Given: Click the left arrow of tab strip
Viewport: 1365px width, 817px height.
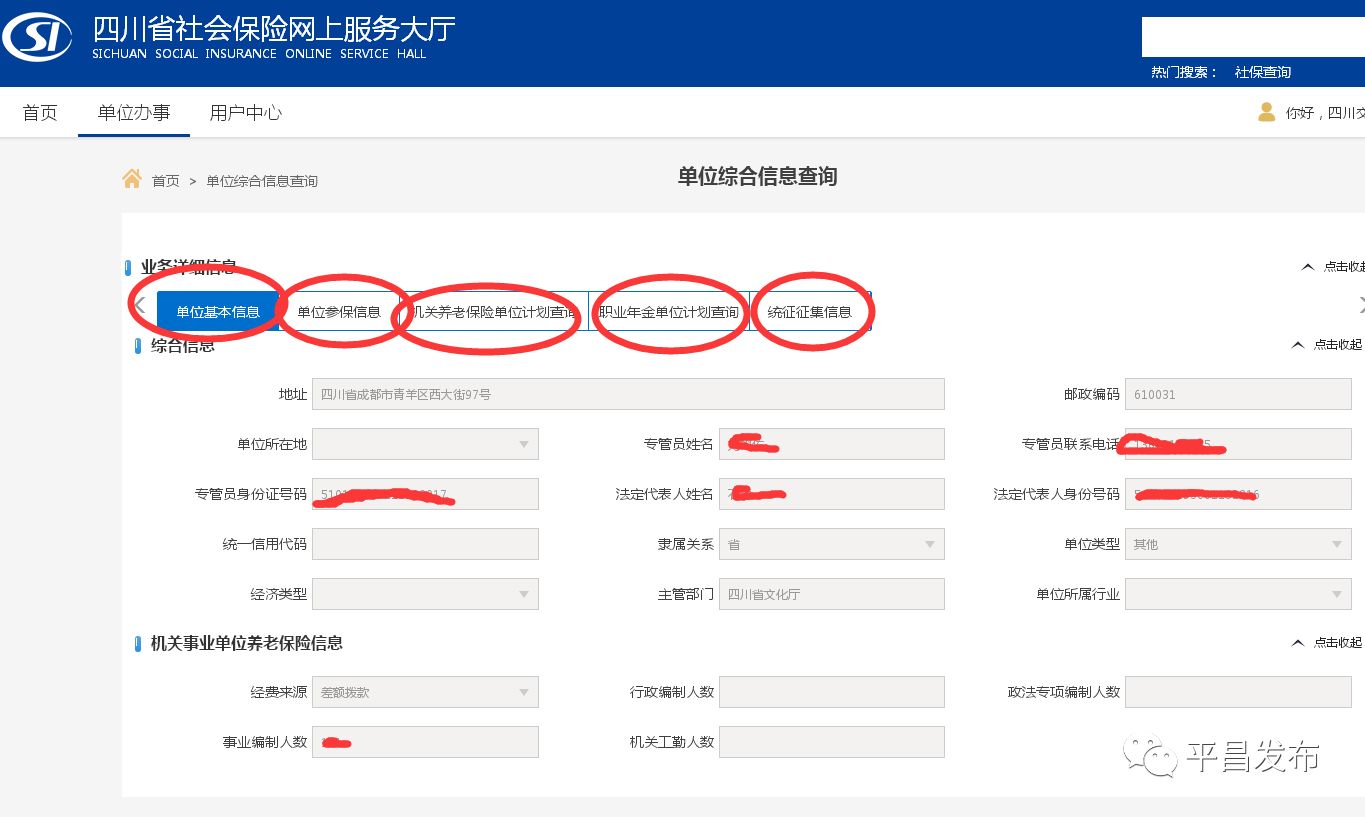Looking at the screenshot, I should (x=141, y=306).
